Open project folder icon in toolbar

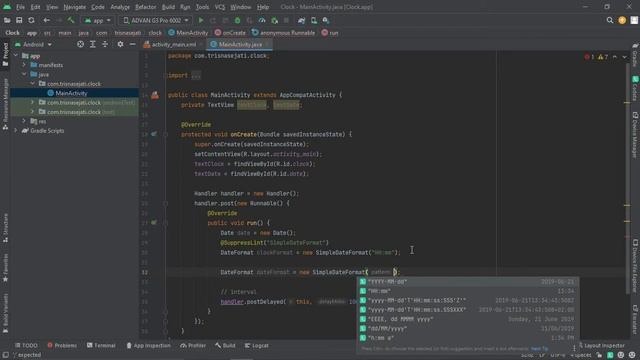7,20
